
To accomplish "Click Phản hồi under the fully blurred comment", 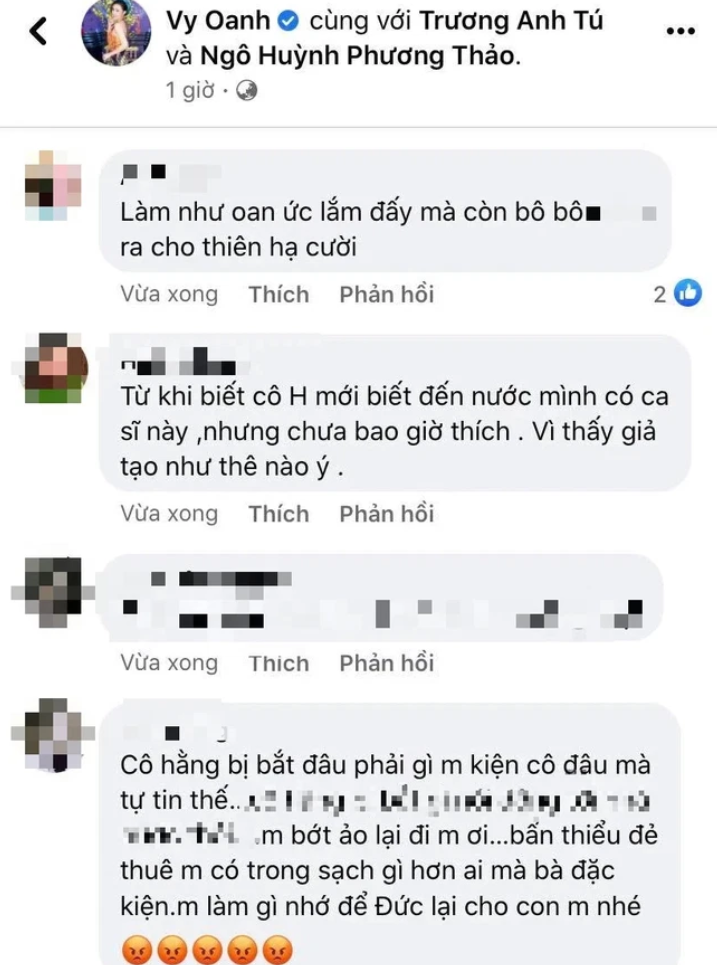I will point(387,663).
